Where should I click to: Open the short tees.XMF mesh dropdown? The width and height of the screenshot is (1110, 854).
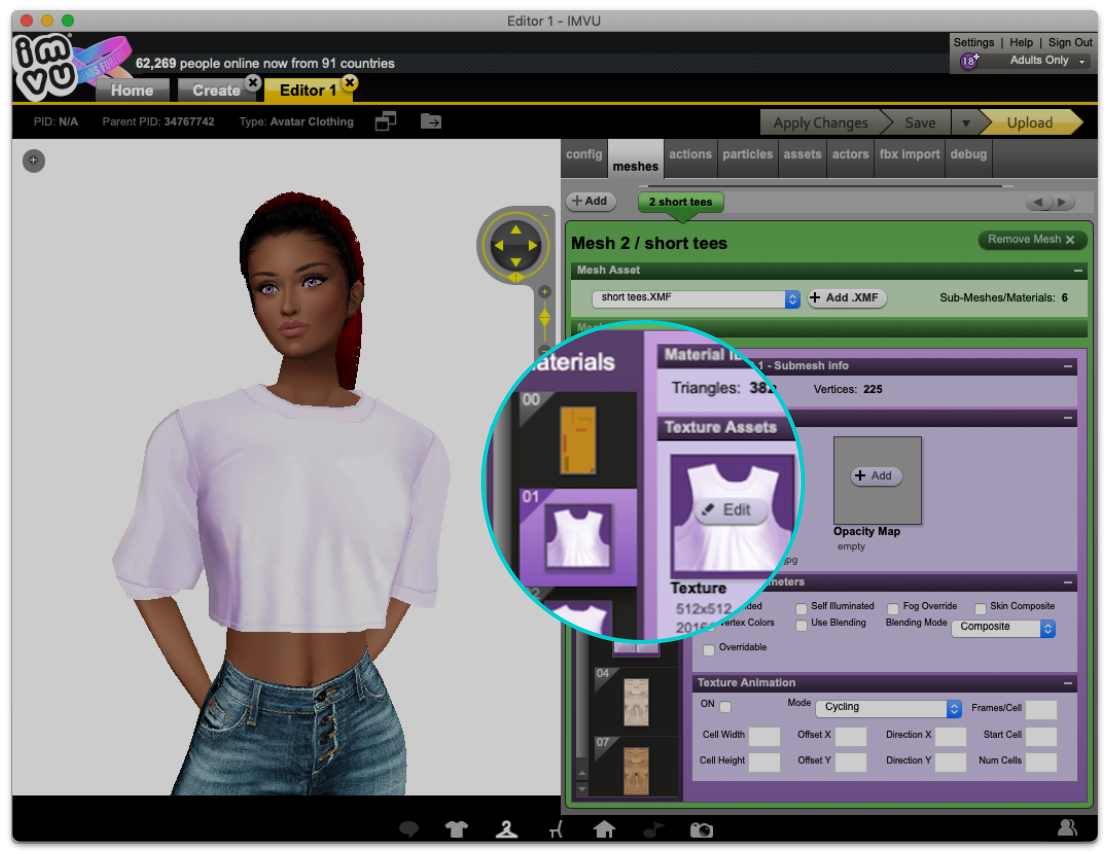pos(696,298)
